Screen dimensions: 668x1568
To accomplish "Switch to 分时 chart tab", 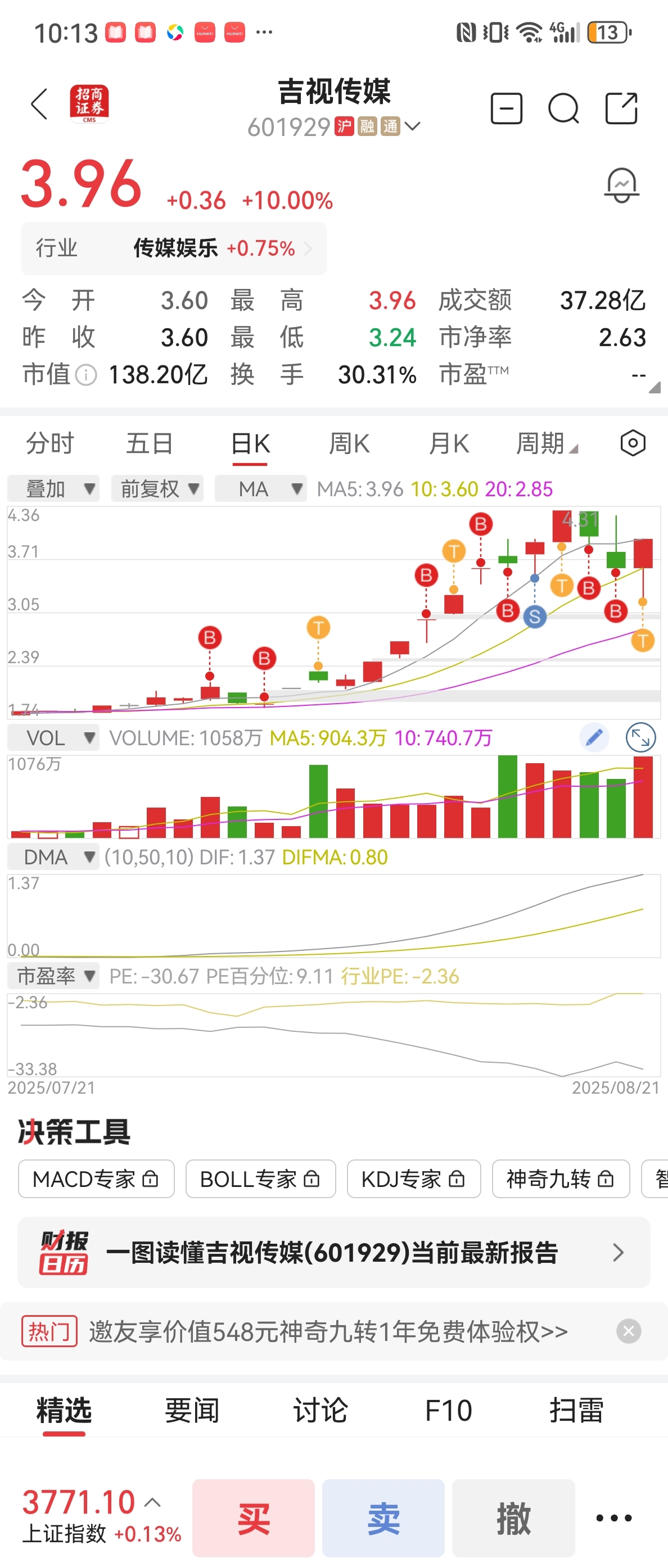I will tap(50, 443).
